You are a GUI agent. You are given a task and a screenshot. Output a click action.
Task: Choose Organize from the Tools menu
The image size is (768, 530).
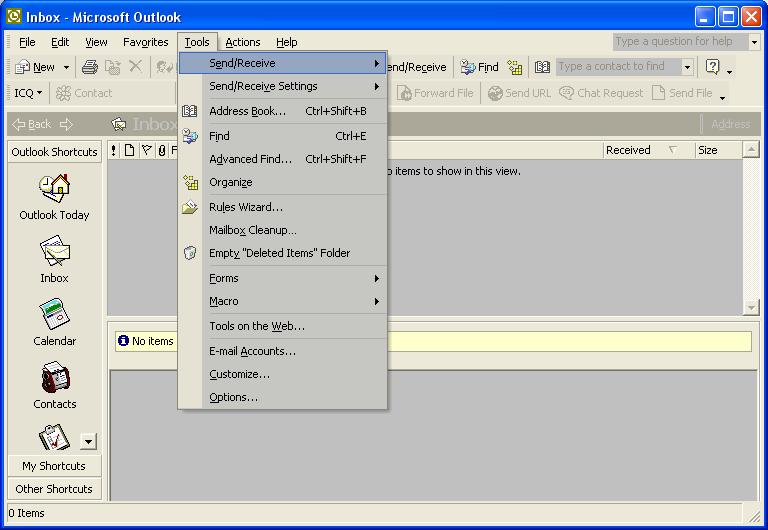[x=283, y=182]
